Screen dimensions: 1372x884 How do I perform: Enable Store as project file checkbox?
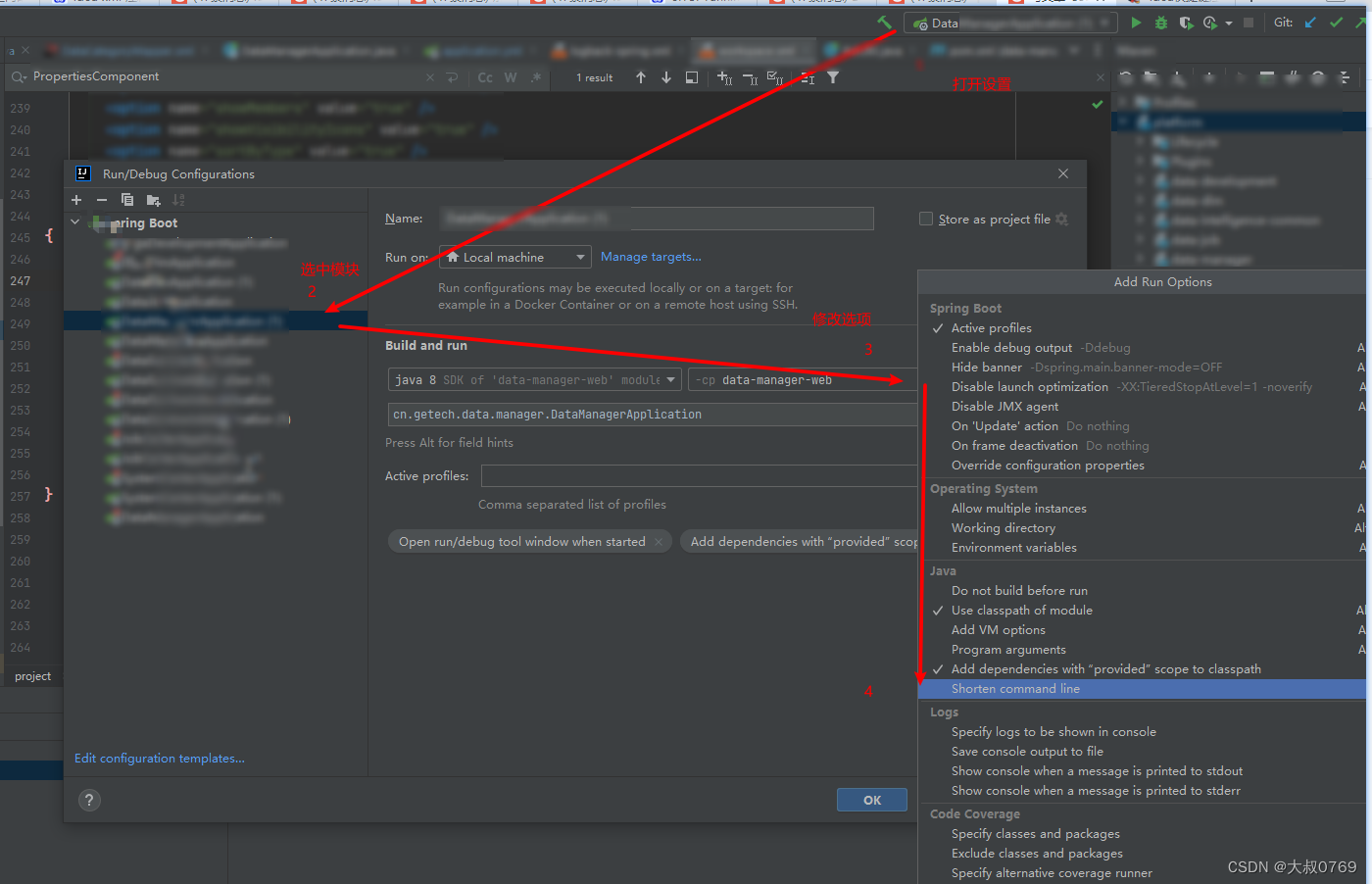click(926, 220)
